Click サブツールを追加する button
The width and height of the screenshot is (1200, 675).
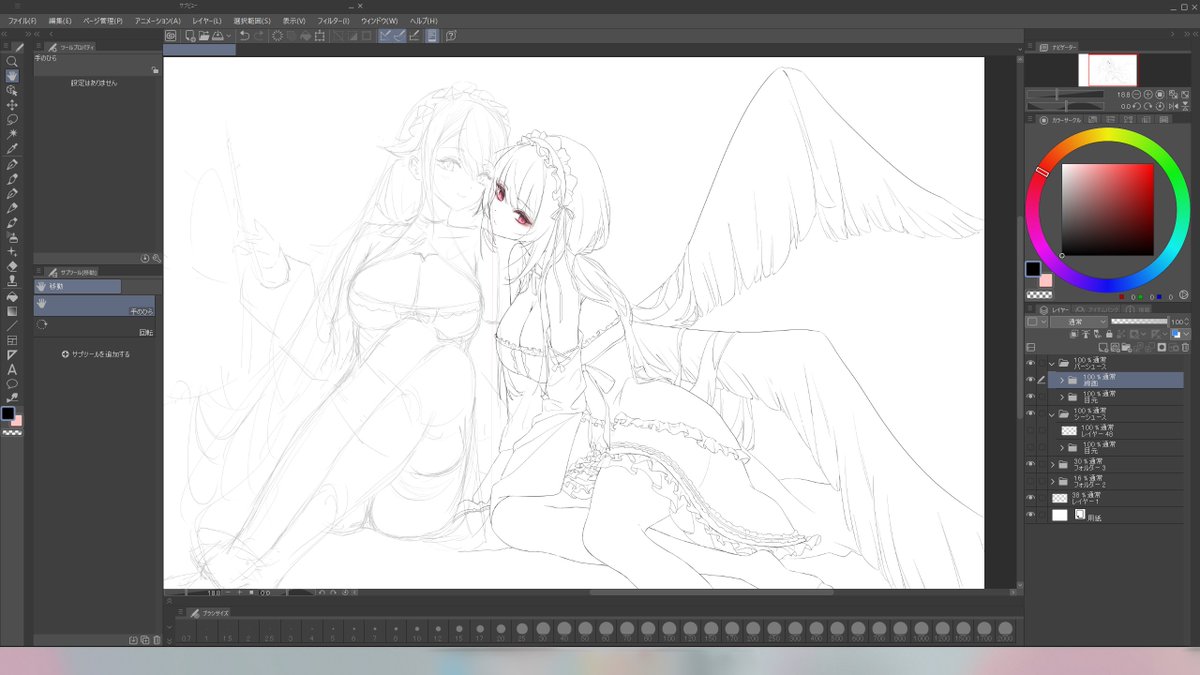(x=96, y=354)
